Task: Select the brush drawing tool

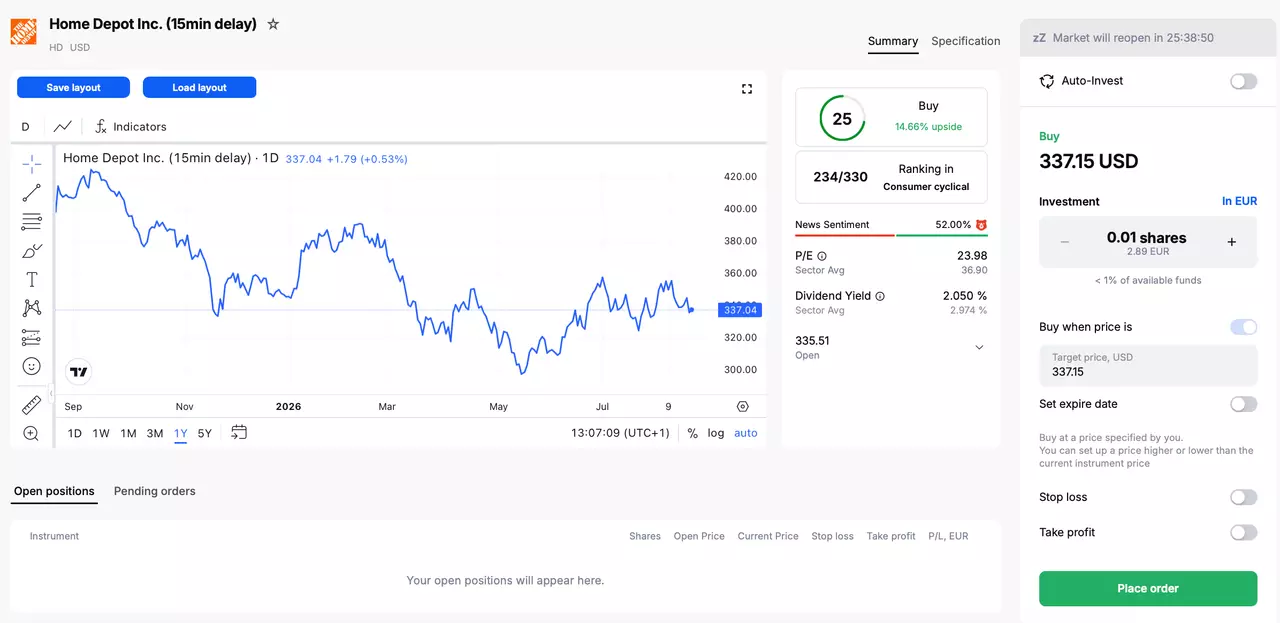Action: tap(32, 251)
